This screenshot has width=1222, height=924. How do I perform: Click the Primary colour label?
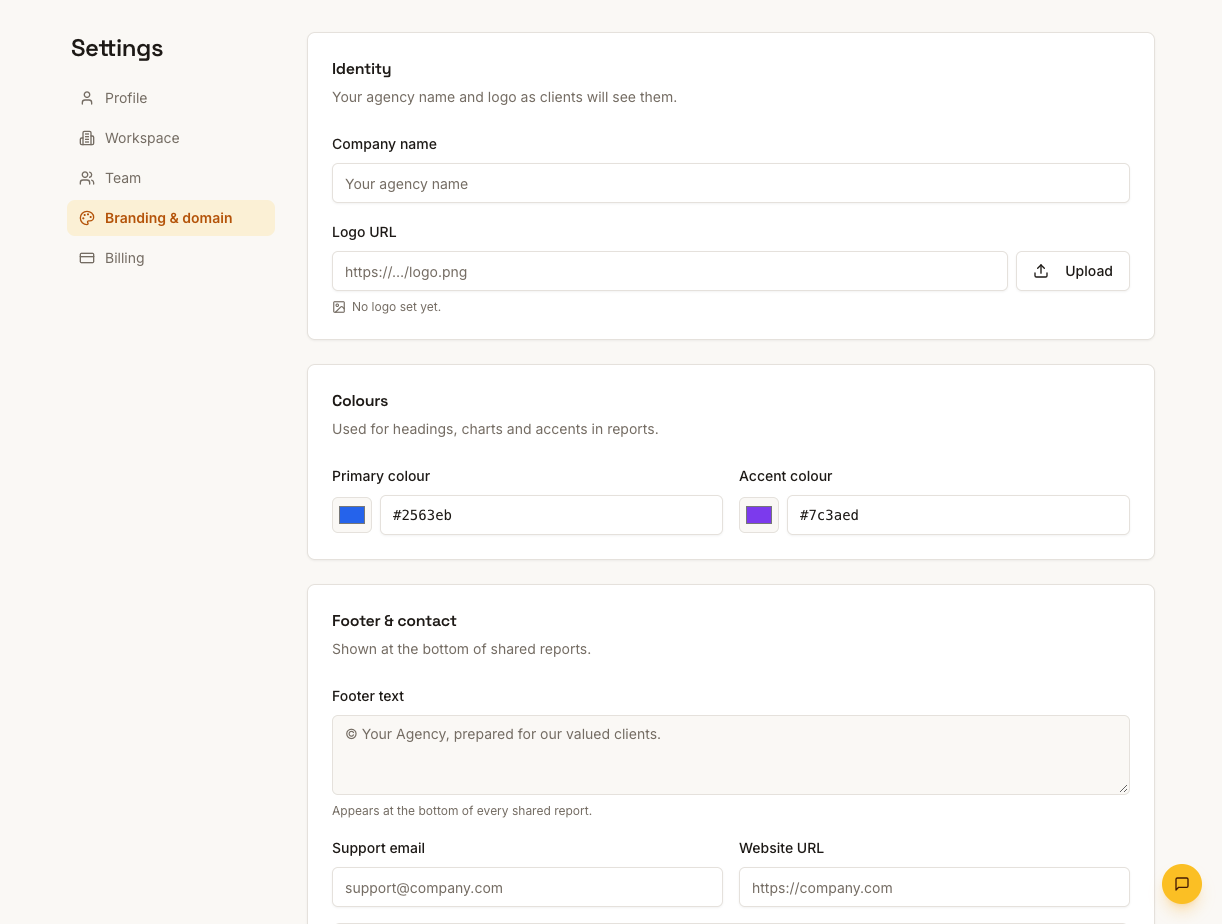[x=381, y=476]
